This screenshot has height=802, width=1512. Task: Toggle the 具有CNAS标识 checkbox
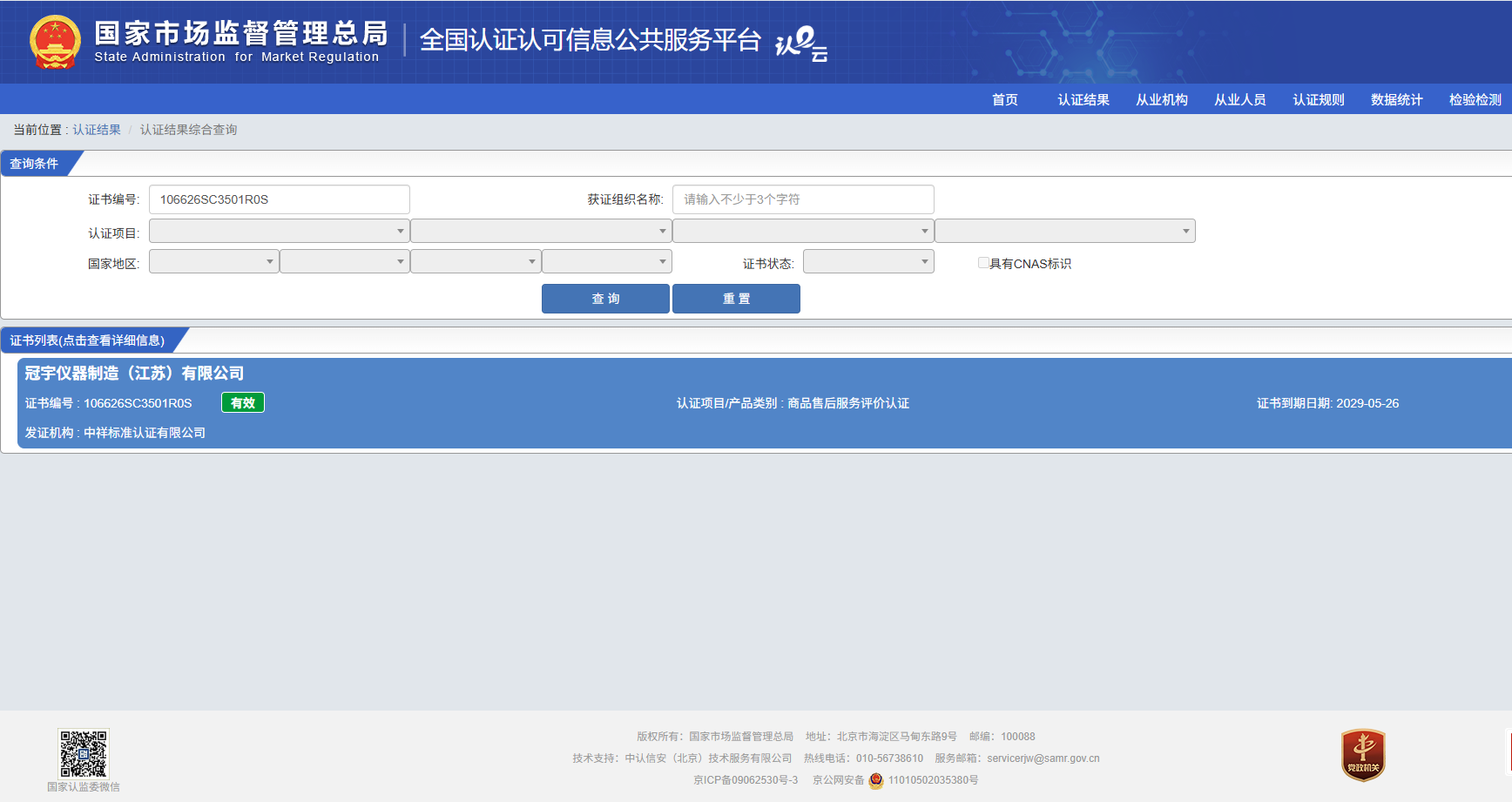tap(983, 263)
